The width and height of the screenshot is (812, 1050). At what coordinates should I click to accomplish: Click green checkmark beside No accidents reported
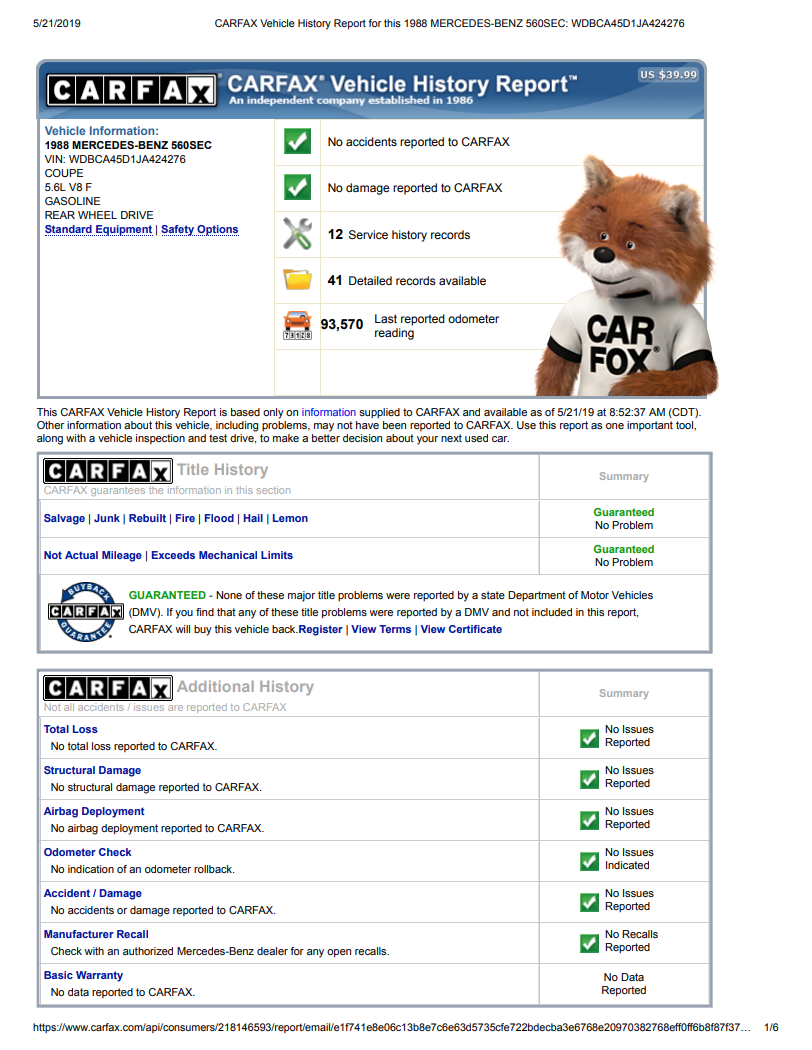tap(297, 141)
